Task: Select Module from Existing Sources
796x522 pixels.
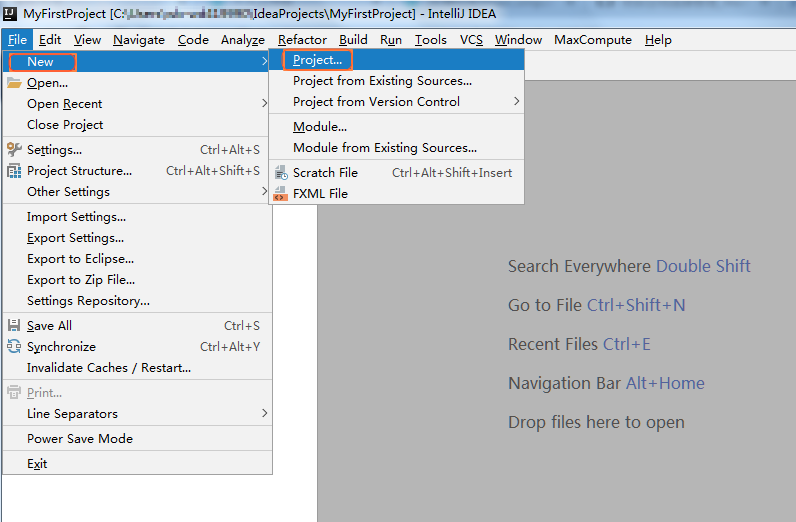Action: [x=384, y=148]
